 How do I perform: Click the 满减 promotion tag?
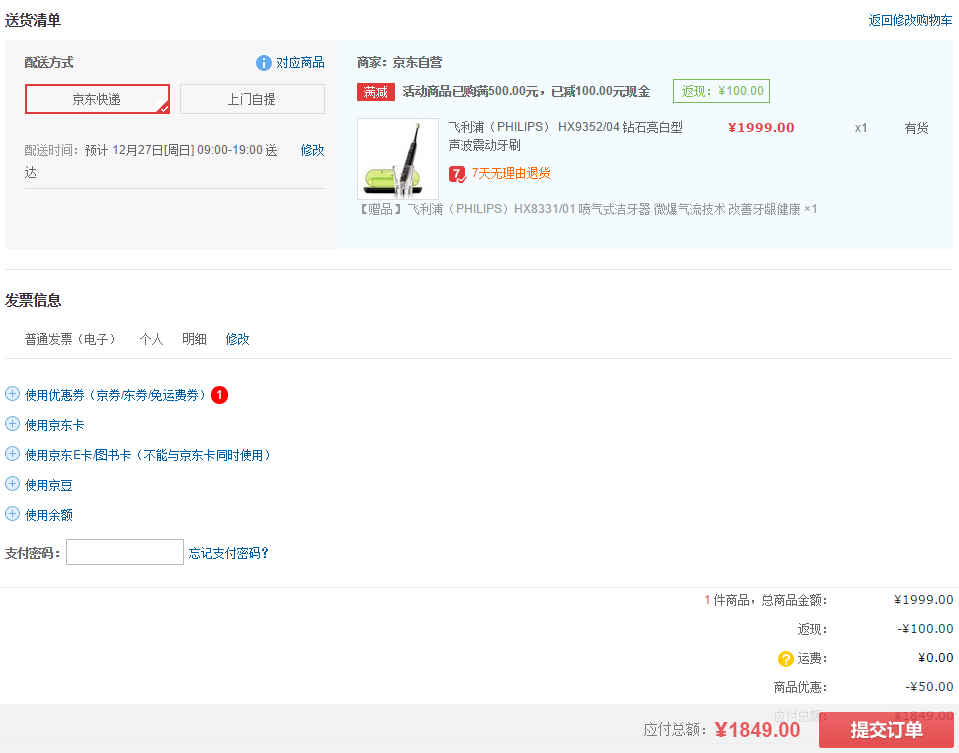pos(376,92)
